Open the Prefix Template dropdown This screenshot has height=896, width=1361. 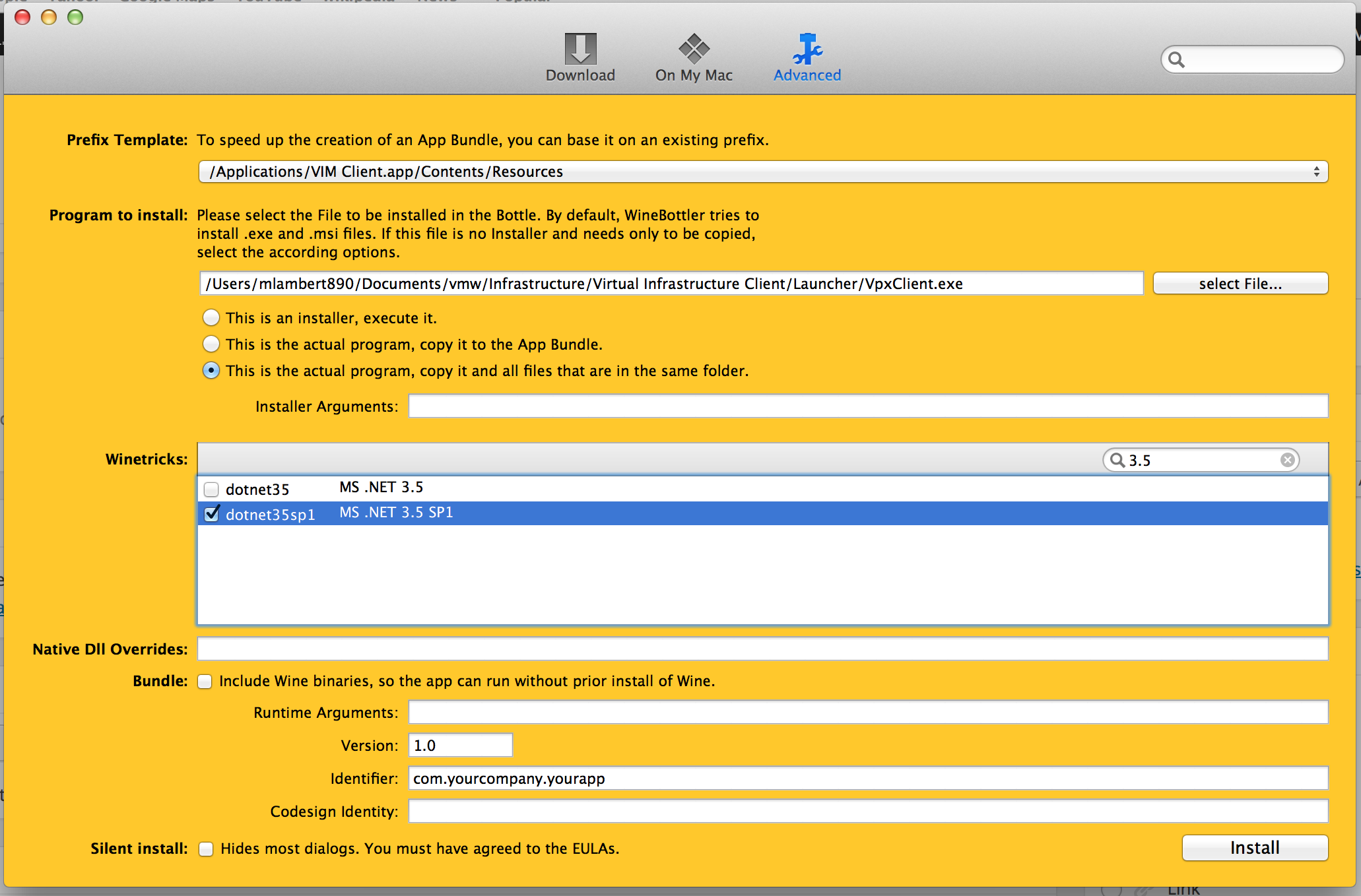click(762, 172)
